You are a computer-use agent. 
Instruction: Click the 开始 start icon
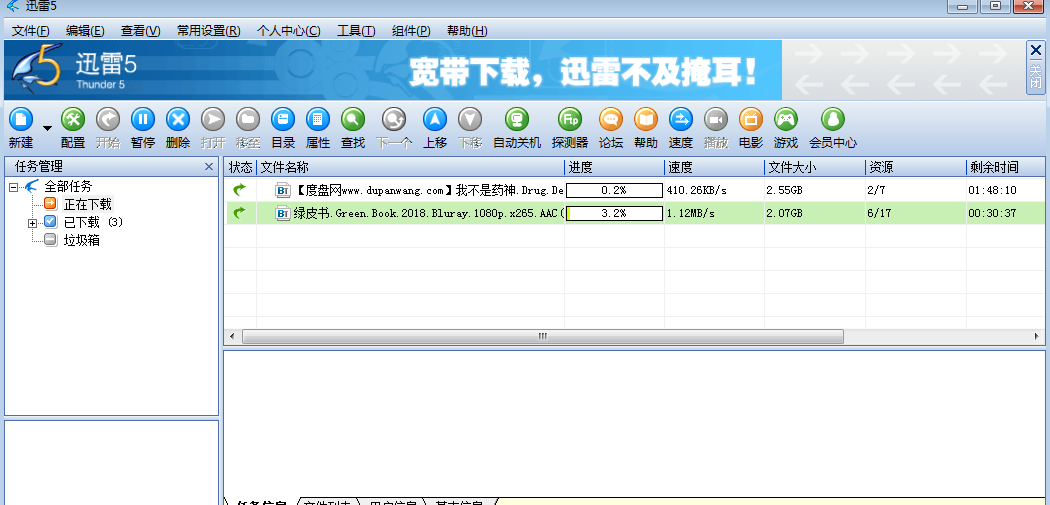(x=108, y=121)
